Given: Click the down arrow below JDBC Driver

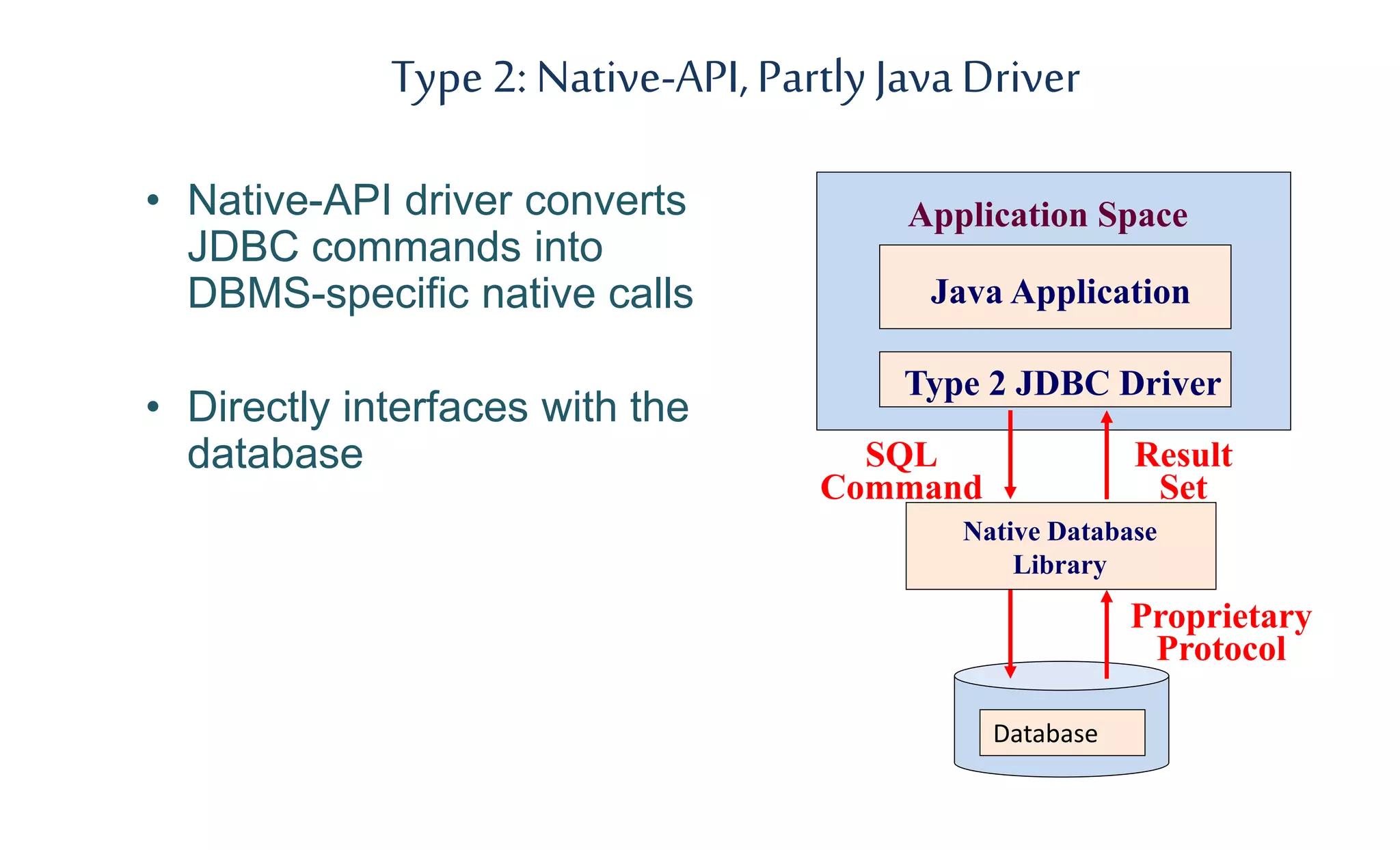Looking at the screenshot, I should [x=1010, y=455].
